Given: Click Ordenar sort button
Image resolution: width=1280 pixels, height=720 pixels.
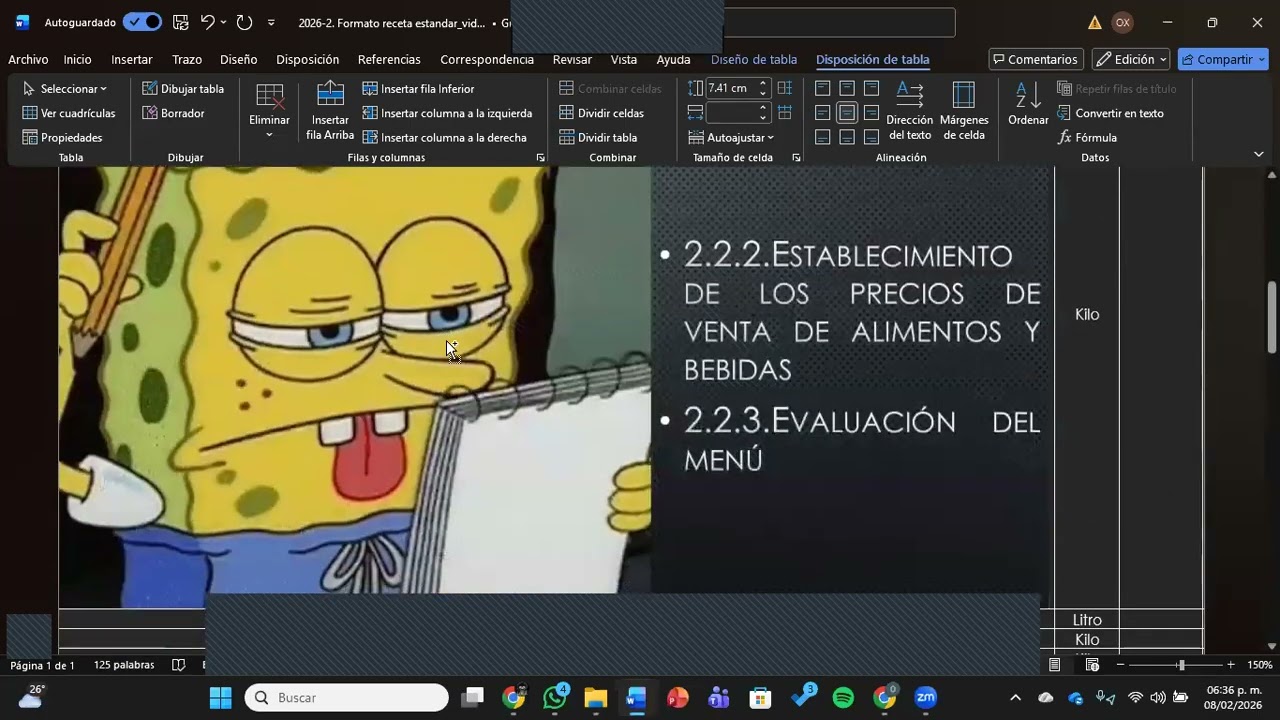Looking at the screenshot, I should (1028, 104).
